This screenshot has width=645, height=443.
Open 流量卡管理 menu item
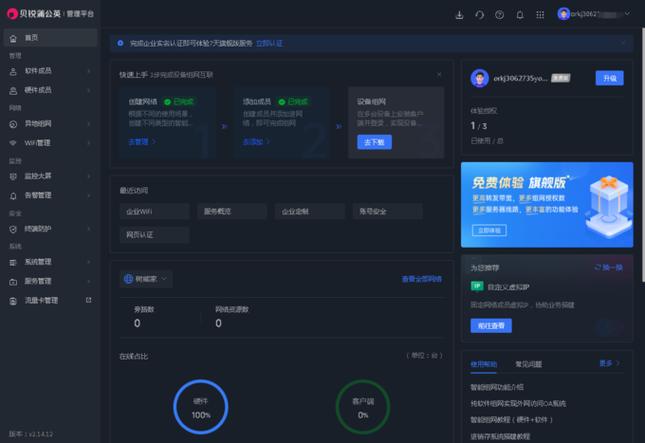point(50,301)
